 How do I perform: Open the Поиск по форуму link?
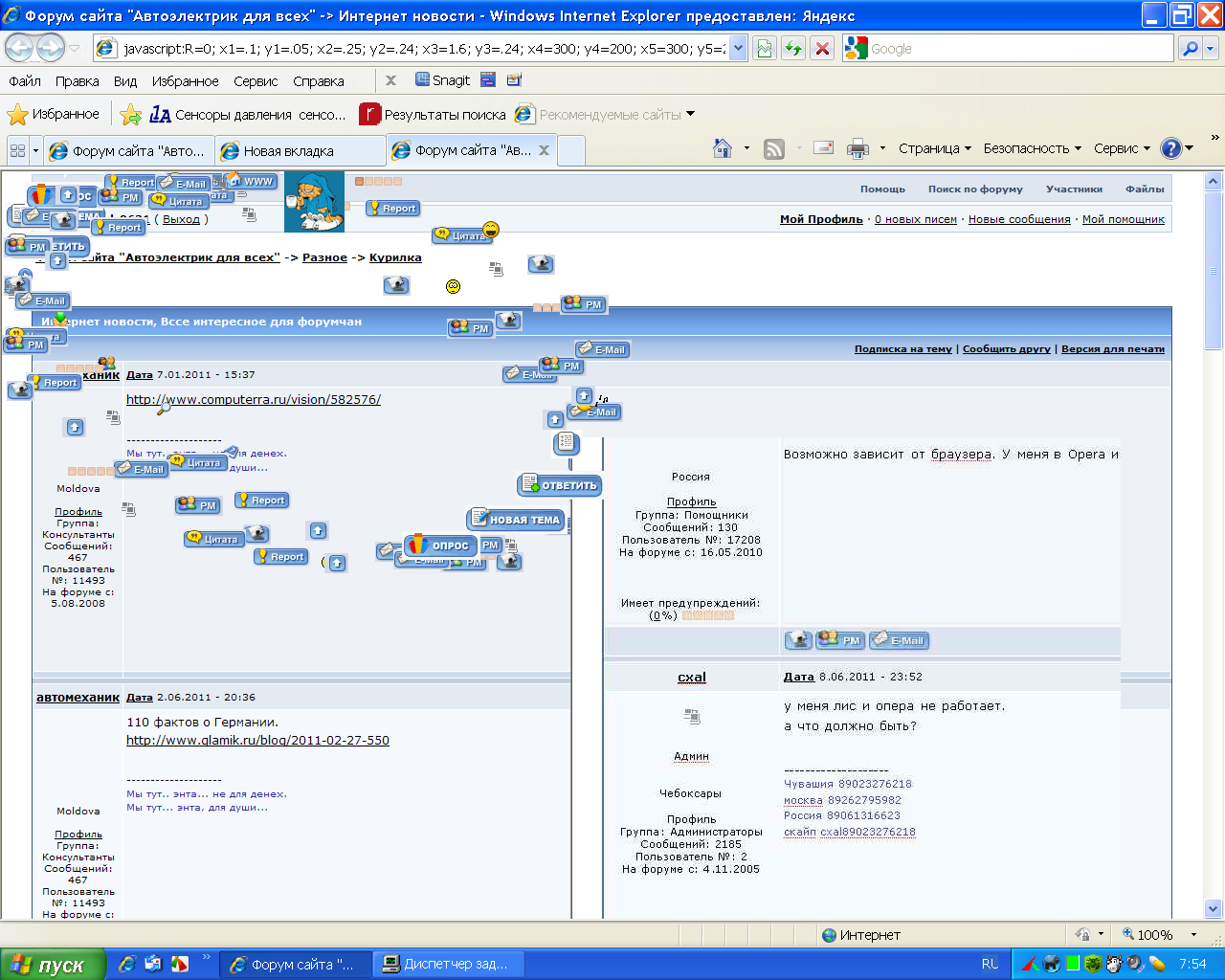[975, 189]
